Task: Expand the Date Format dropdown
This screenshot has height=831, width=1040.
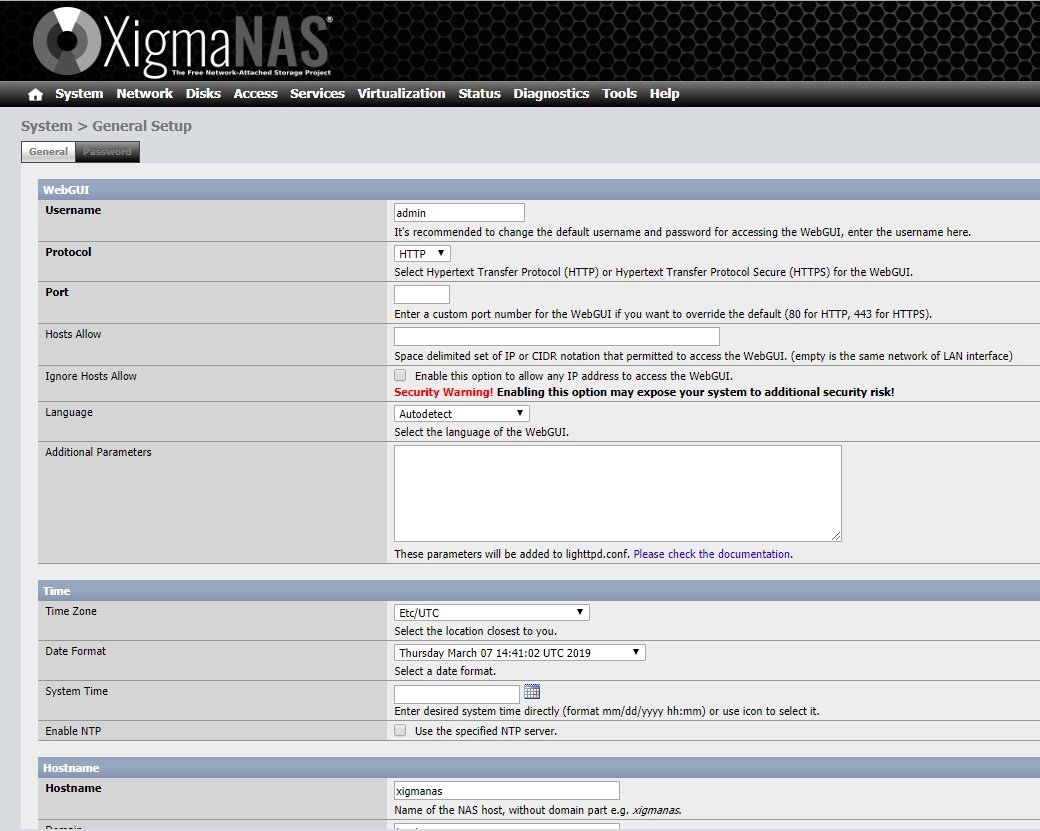Action: (519, 653)
